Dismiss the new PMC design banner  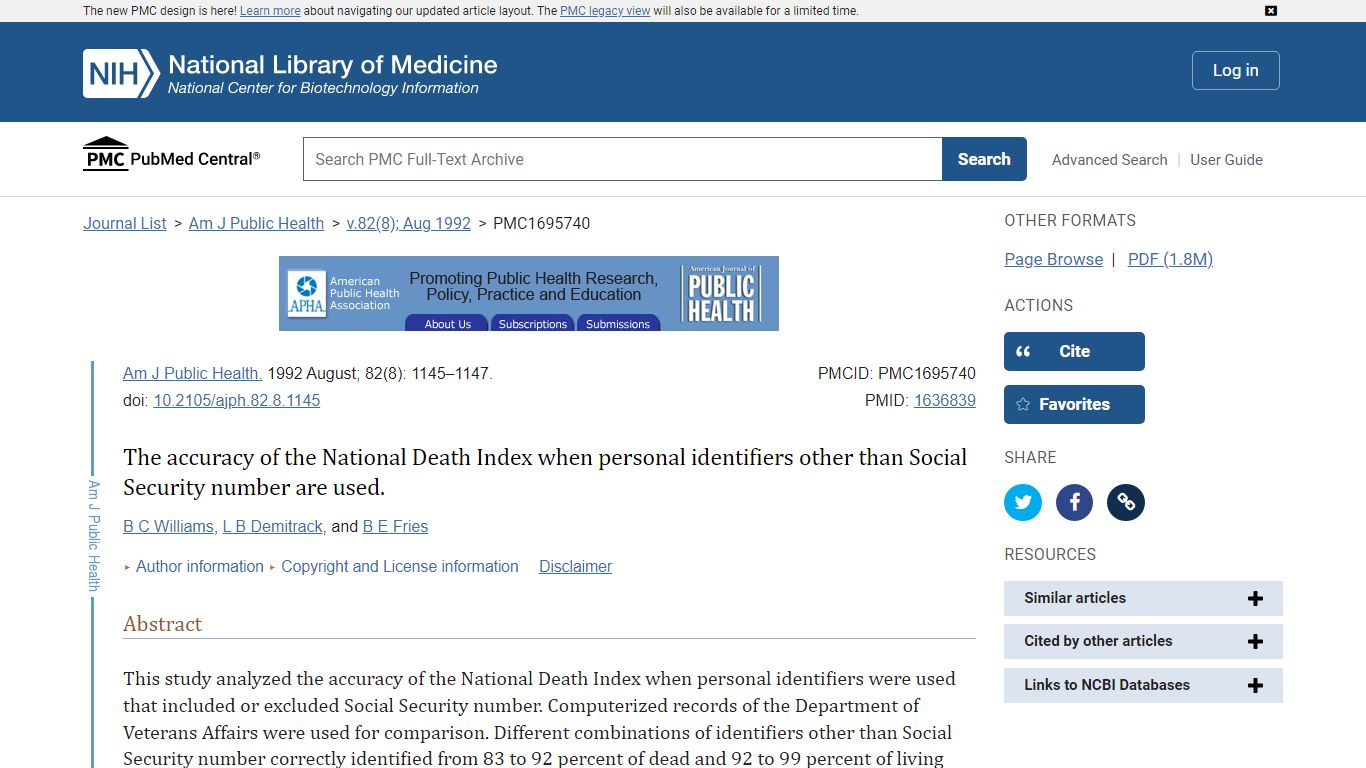point(1271,11)
